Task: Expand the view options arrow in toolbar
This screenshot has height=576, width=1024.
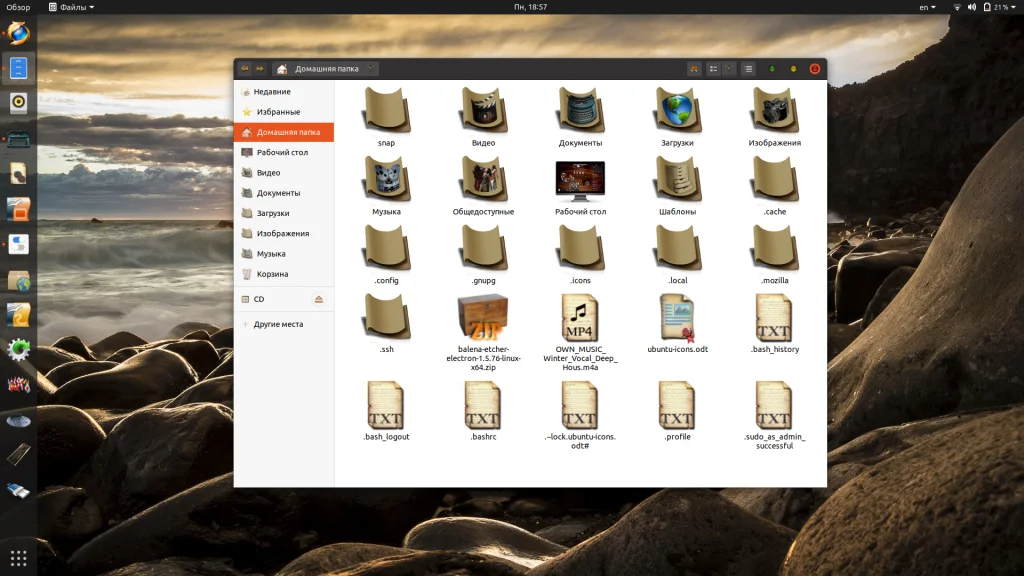Action: click(x=729, y=69)
